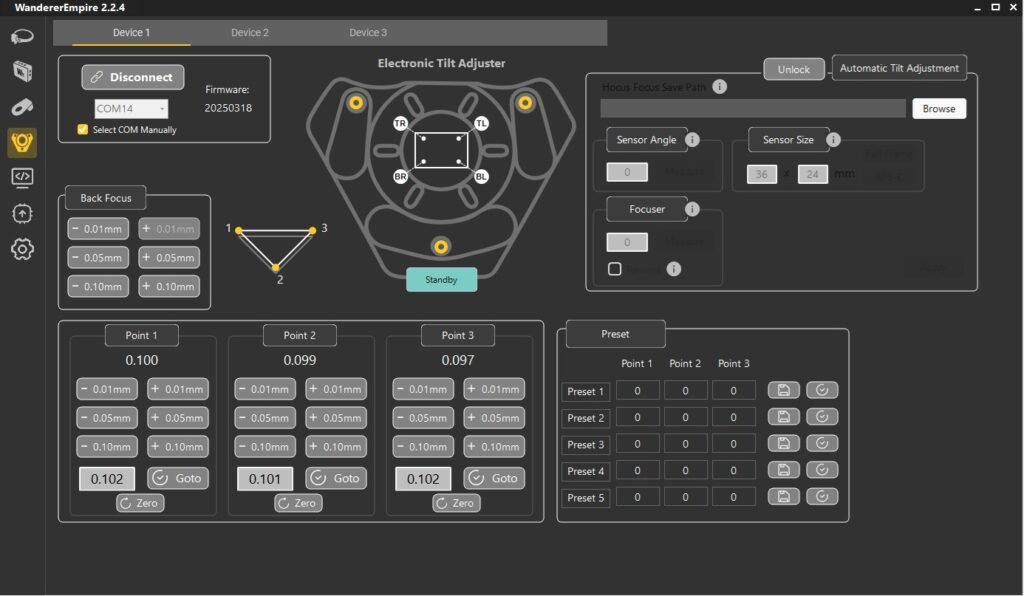1024x596 pixels.
Task: Open the firmware upload chip sidebar icon
Action: tap(22, 213)
